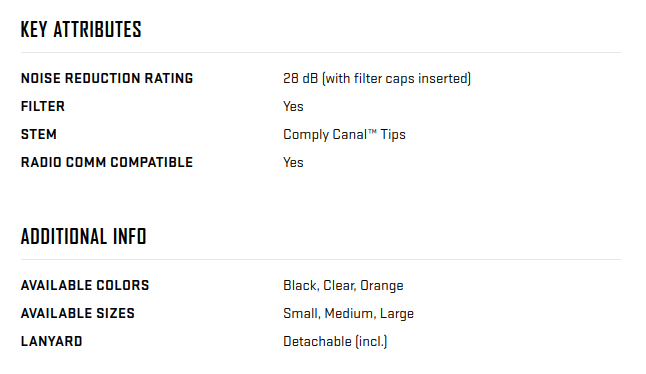Click the ADDITIONAL INFO heading

(84, 236)
